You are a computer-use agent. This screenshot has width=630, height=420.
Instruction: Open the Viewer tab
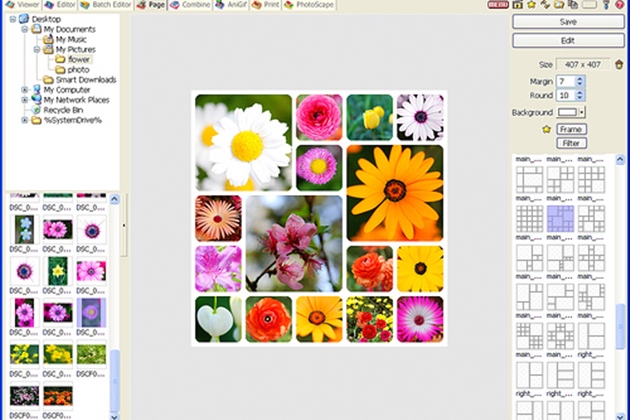(23, 5)
